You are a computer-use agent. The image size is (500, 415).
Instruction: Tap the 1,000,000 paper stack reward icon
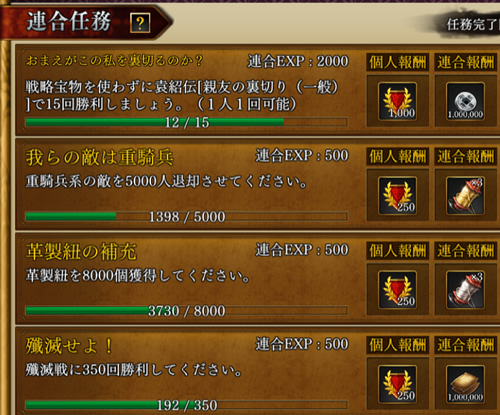coord(465,384)
